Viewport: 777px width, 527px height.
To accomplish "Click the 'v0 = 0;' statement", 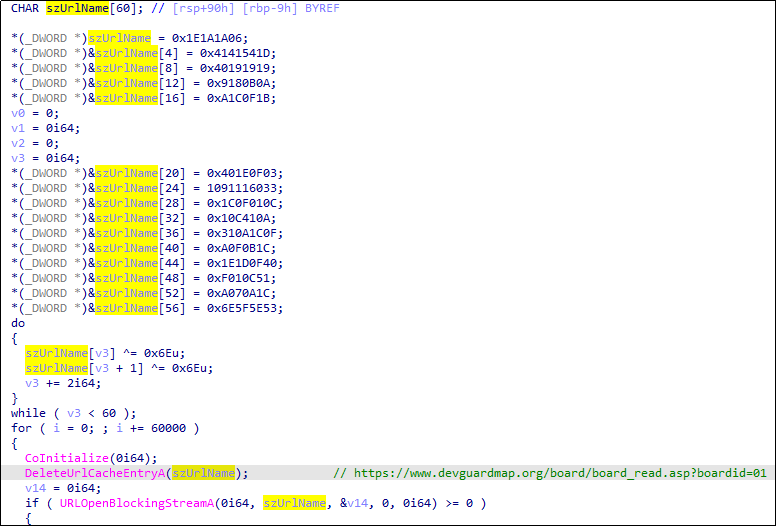I will pyautogui.click(x=35, y=113).
